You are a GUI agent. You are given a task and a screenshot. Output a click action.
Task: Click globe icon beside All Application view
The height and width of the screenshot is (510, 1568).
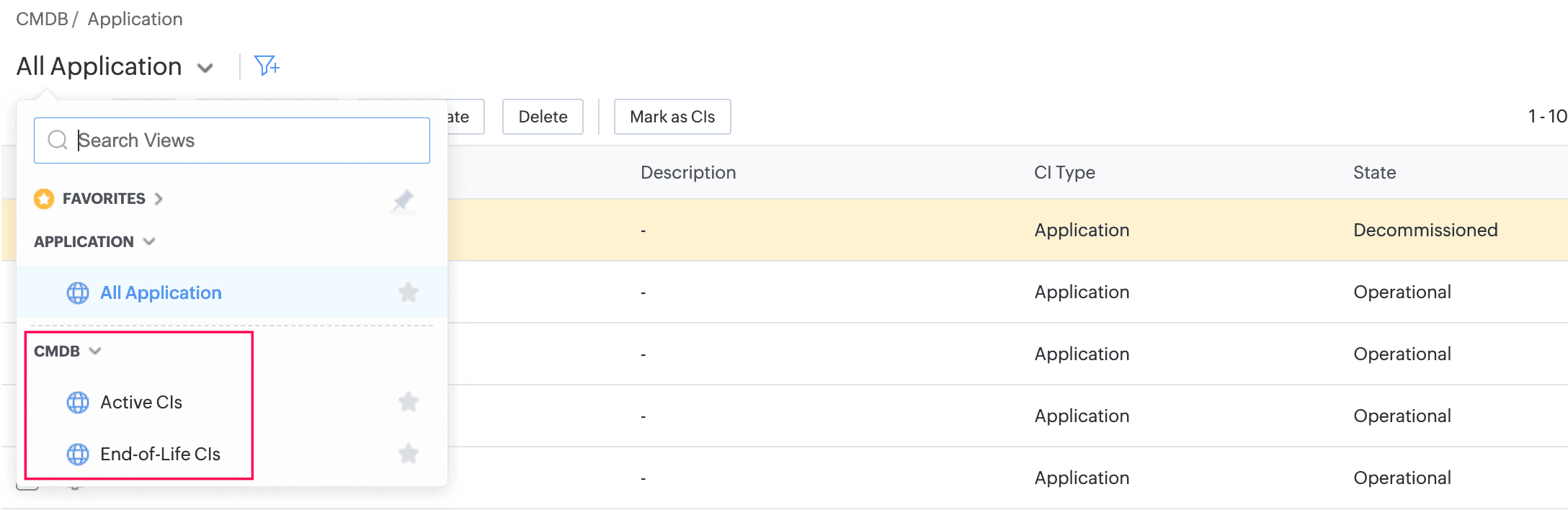point(78,293)
